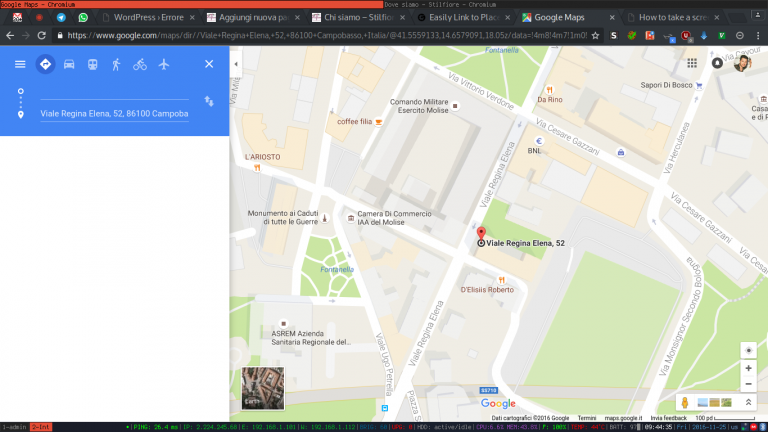This screenshot has width=768, height=432.
Task: Switch to How to take a screenshot tab
Action: tap(673, 17)
